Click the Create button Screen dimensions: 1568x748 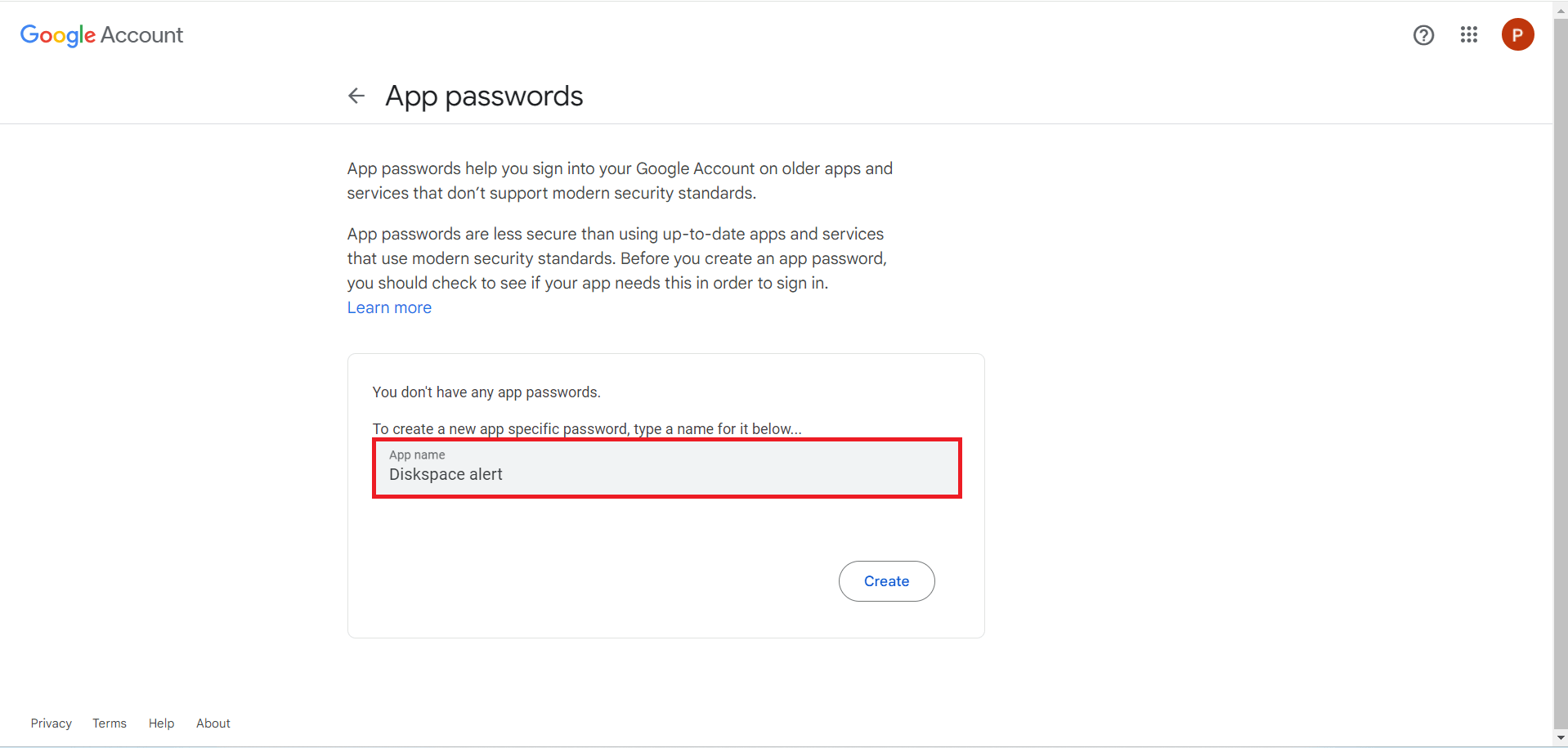(x=886, y=581)
